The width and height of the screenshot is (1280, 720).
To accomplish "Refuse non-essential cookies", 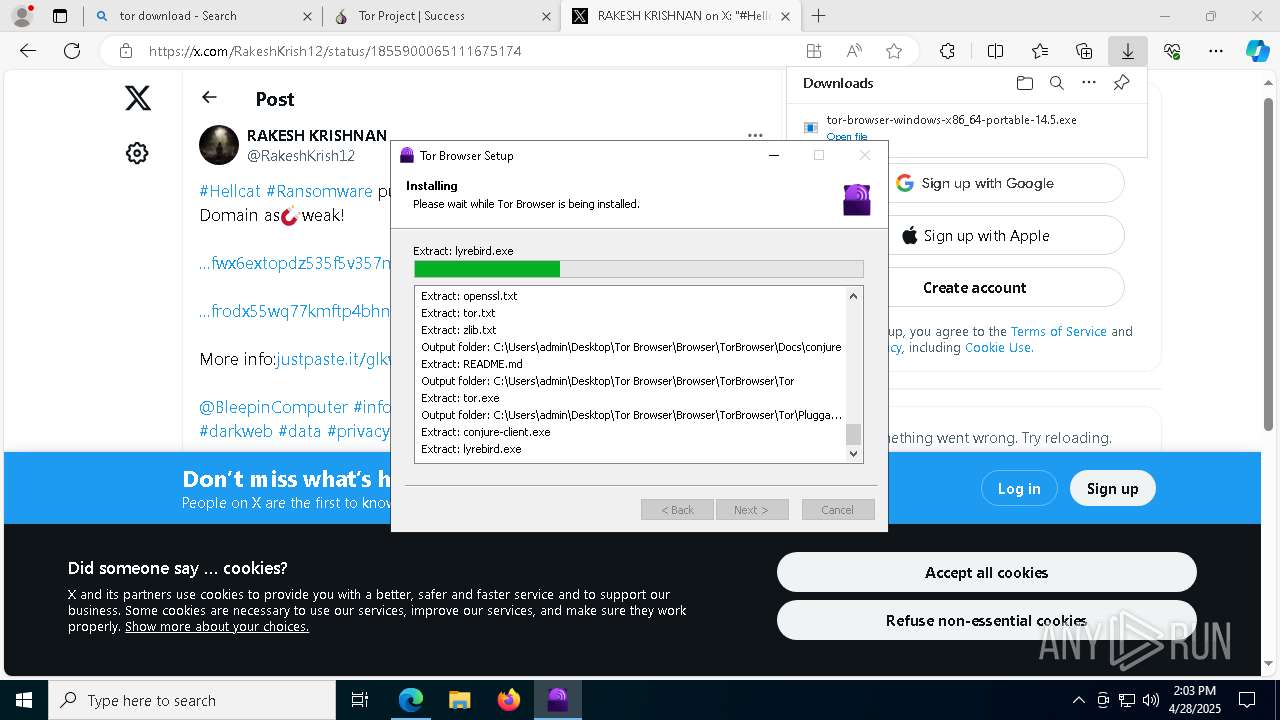I will (986, 620).
